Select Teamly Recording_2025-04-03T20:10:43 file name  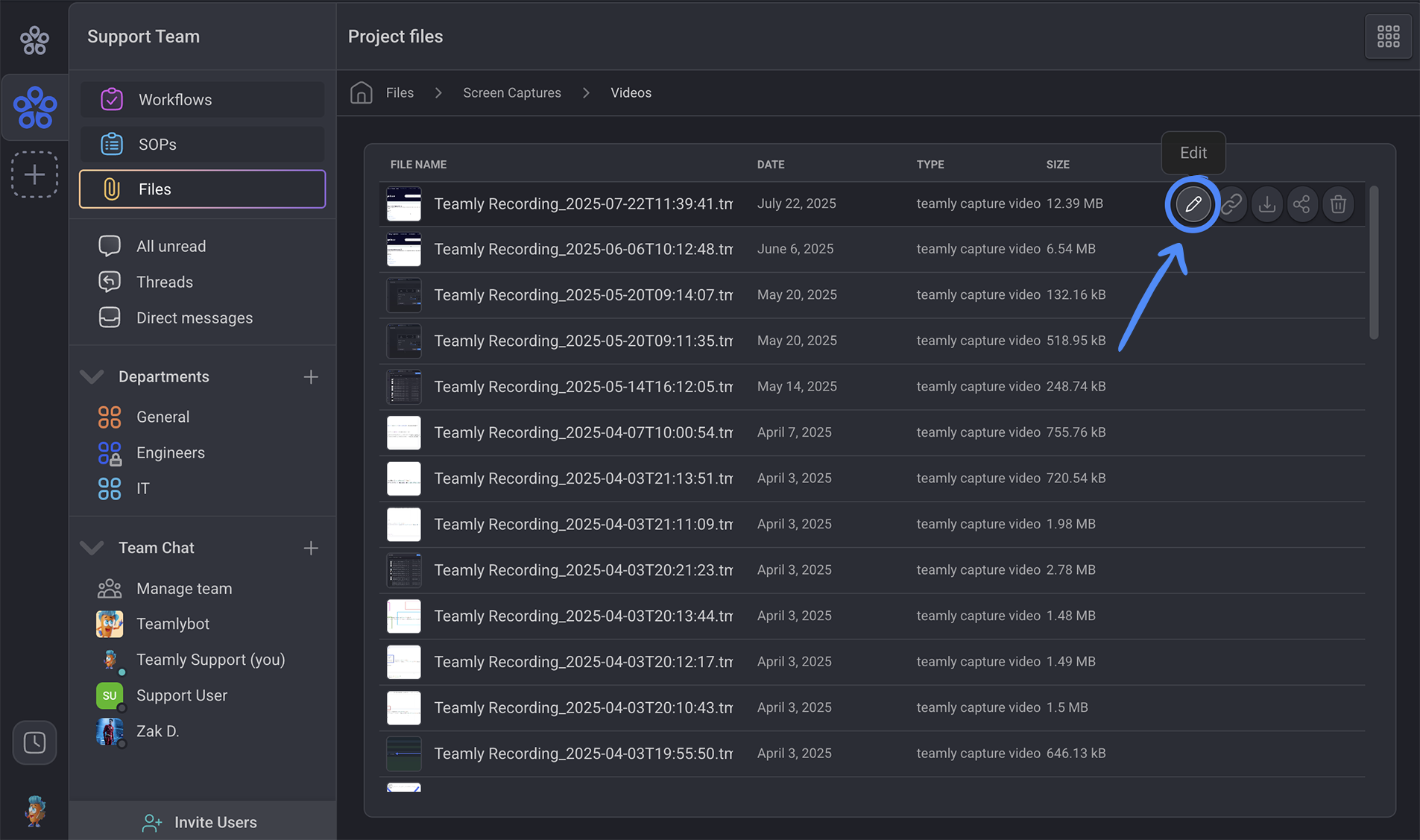pyautogui.click(x=583, y=707)
